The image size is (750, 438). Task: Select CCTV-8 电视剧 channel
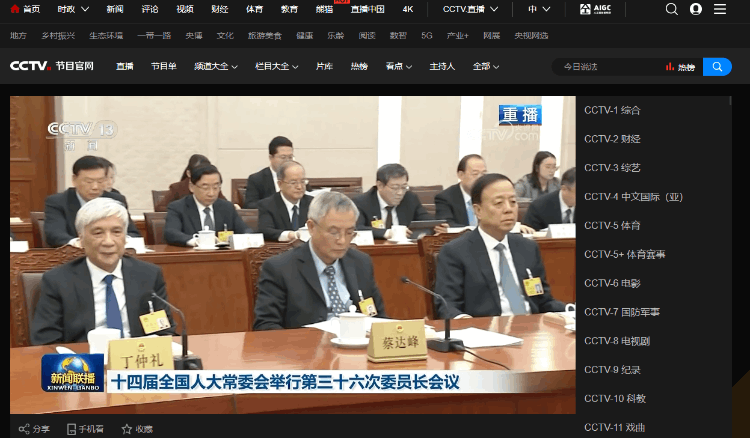point(617,341)
